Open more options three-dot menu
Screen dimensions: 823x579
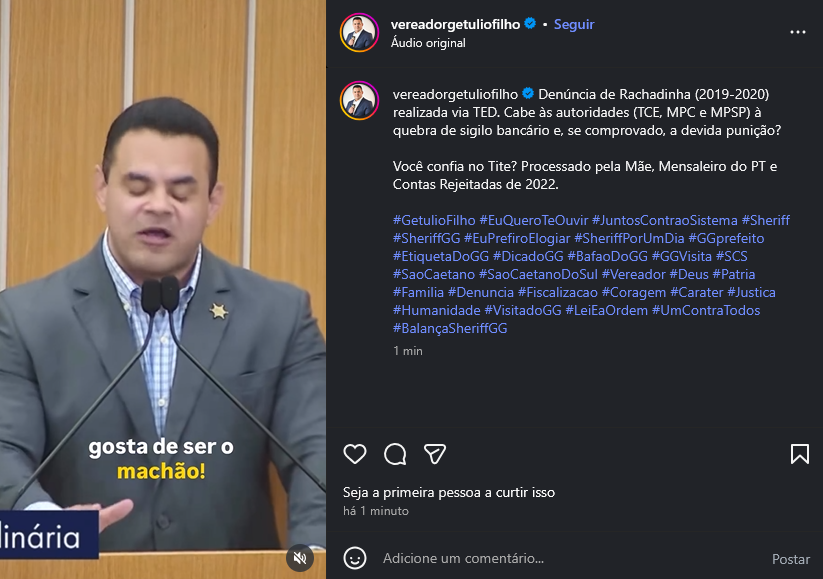click(x=798, y=33)
